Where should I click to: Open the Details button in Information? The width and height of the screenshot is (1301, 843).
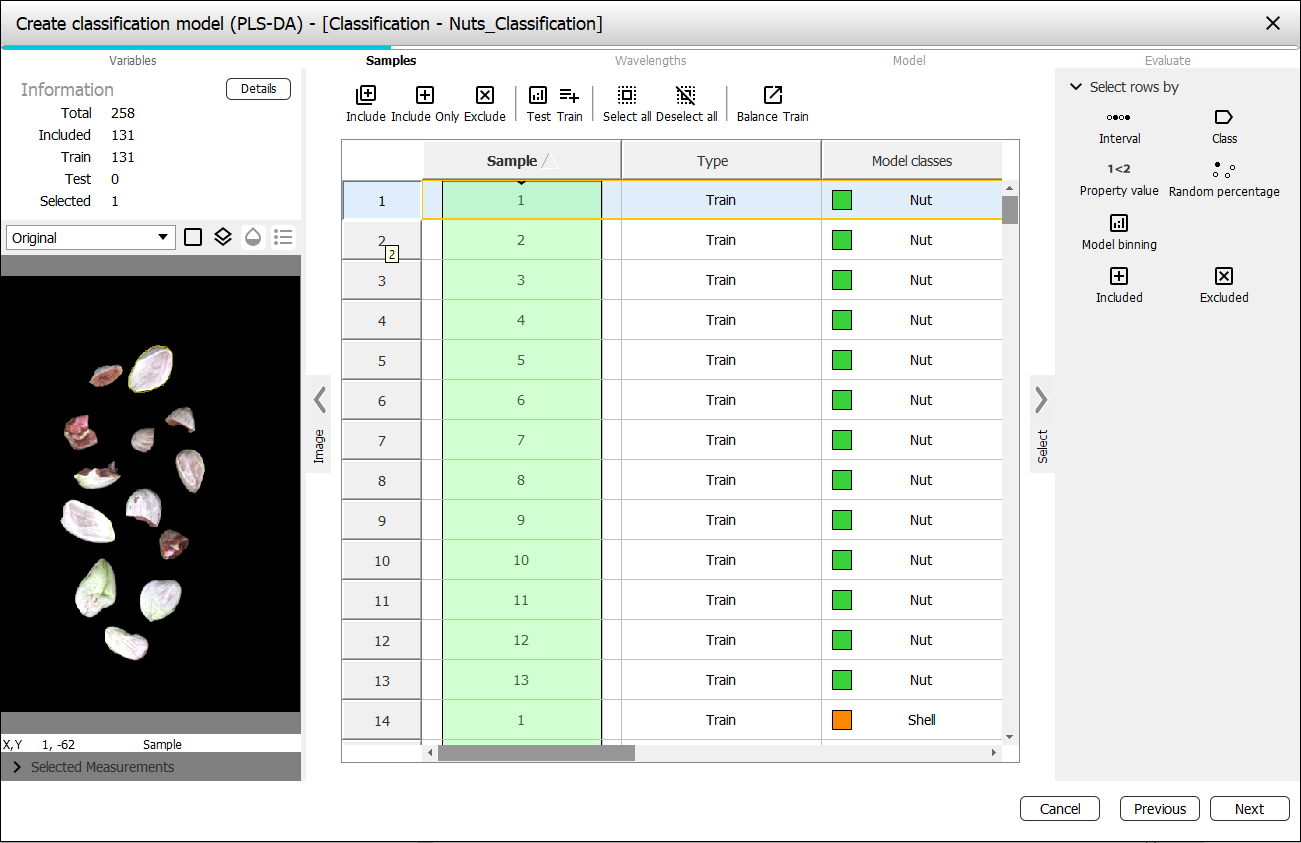point(258,89)
